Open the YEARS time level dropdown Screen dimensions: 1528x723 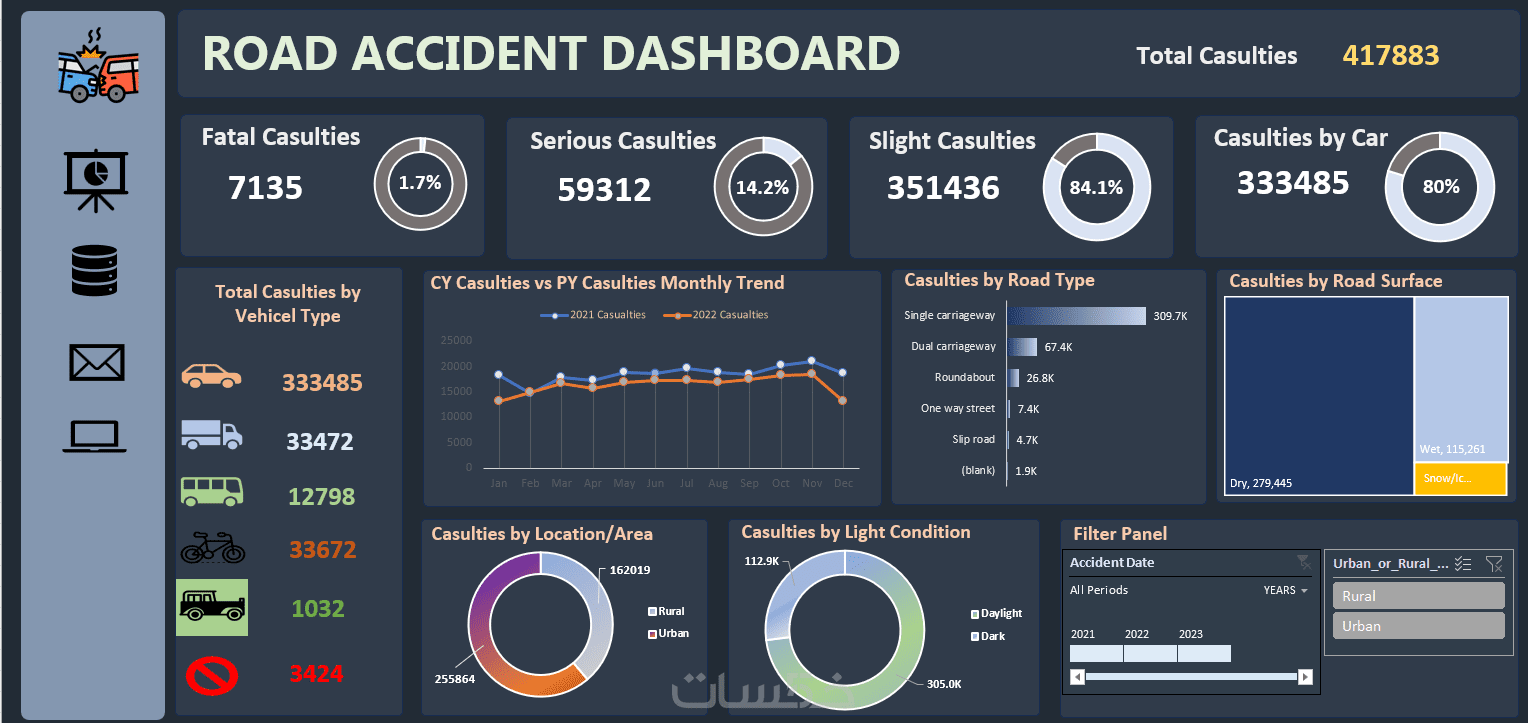pyautogui.click(x=1286, y=590)
